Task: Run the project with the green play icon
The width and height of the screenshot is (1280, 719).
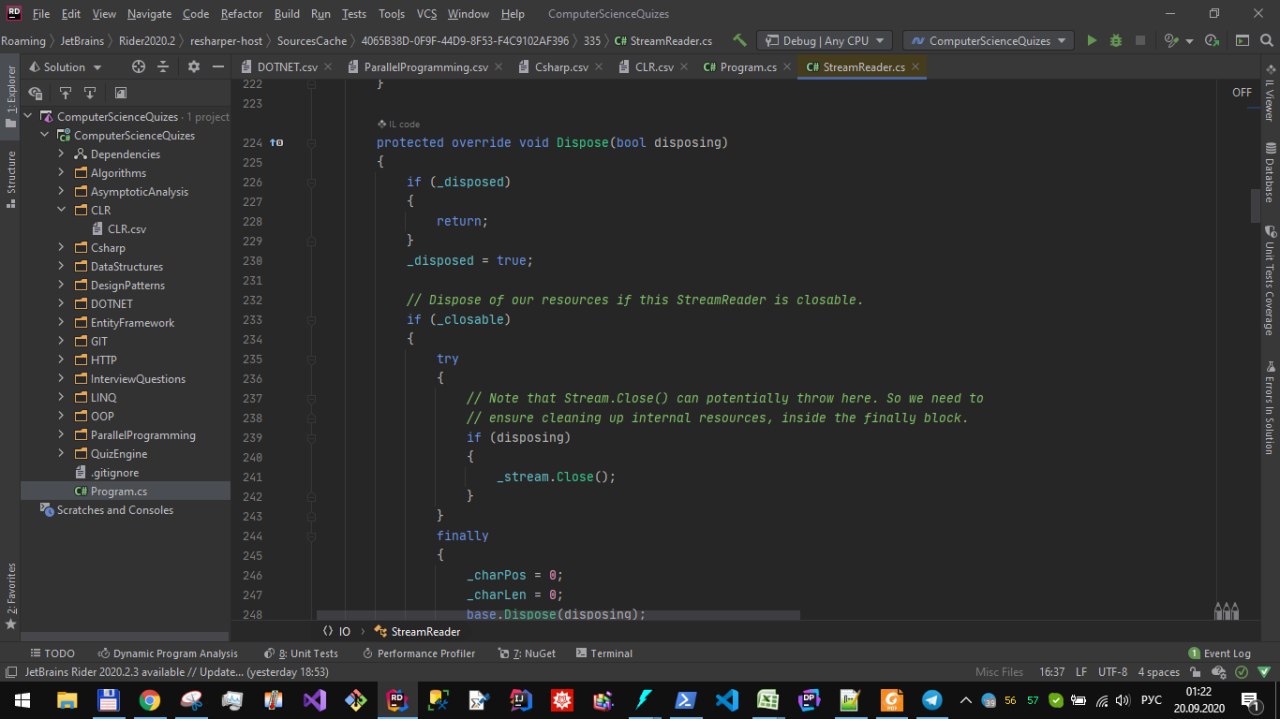Action: [1091, 41]
